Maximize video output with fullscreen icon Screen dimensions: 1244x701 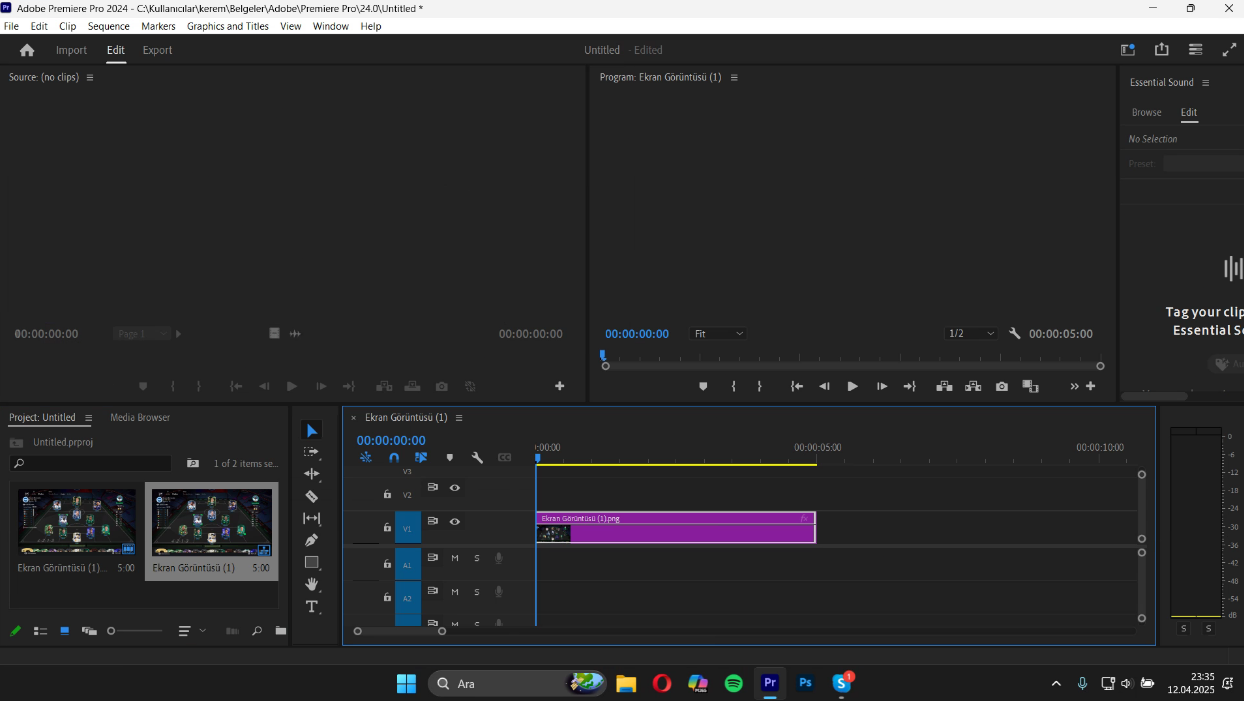(1229, 50)
